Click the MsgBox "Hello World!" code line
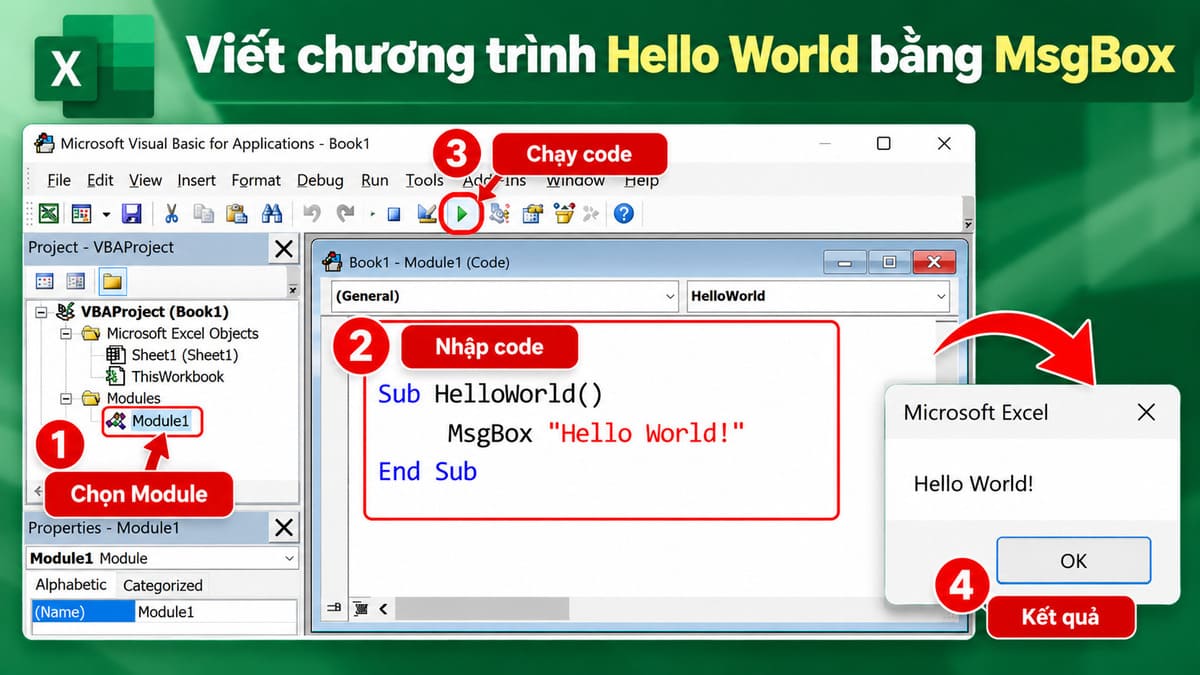 coord(597,433)
